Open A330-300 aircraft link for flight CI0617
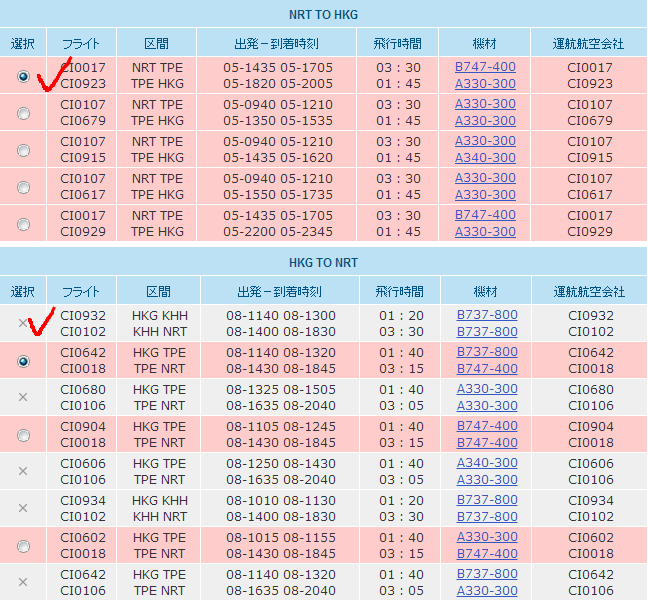This screenshot has height=600, width=648. click(x=485, y=195)
